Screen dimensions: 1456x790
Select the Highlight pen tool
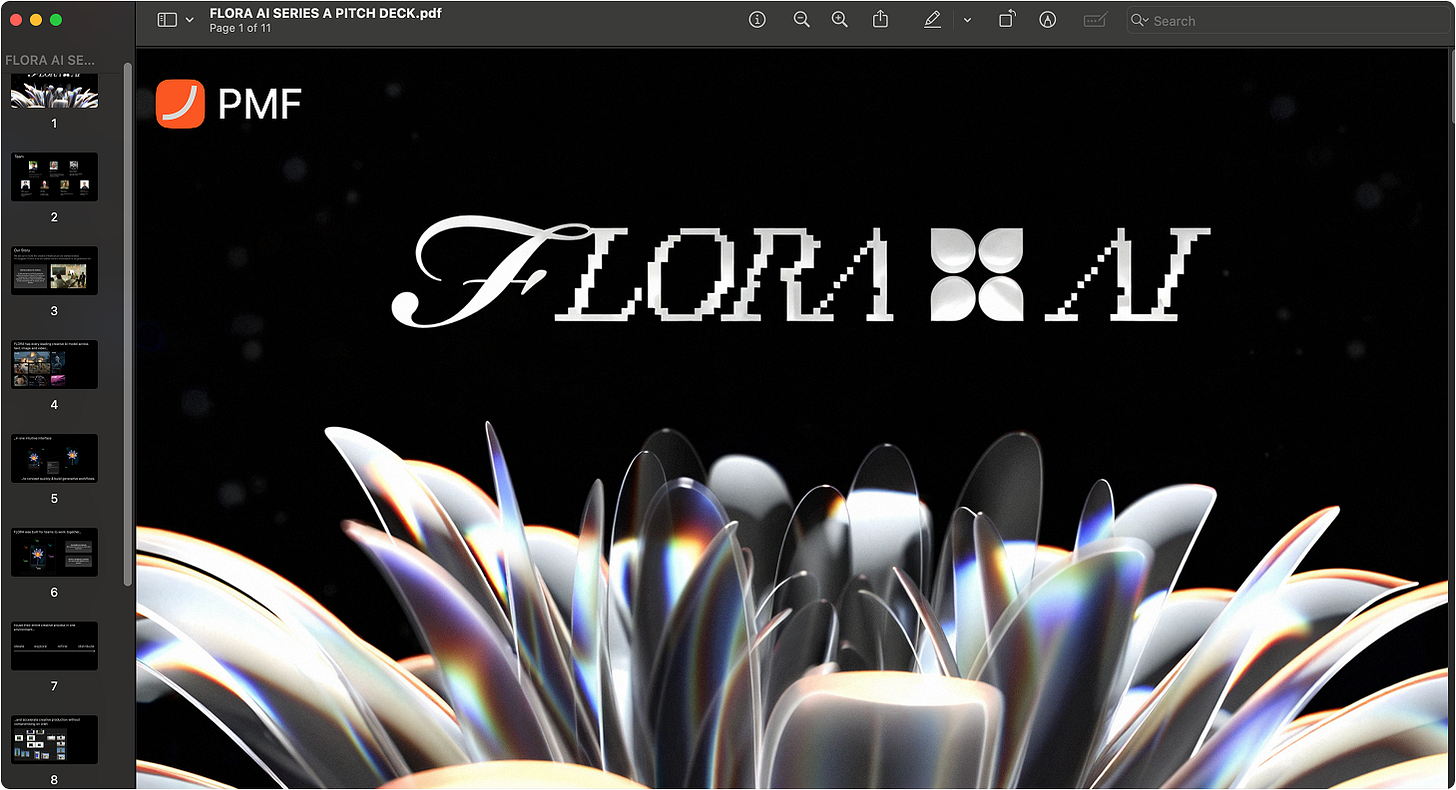933,20
